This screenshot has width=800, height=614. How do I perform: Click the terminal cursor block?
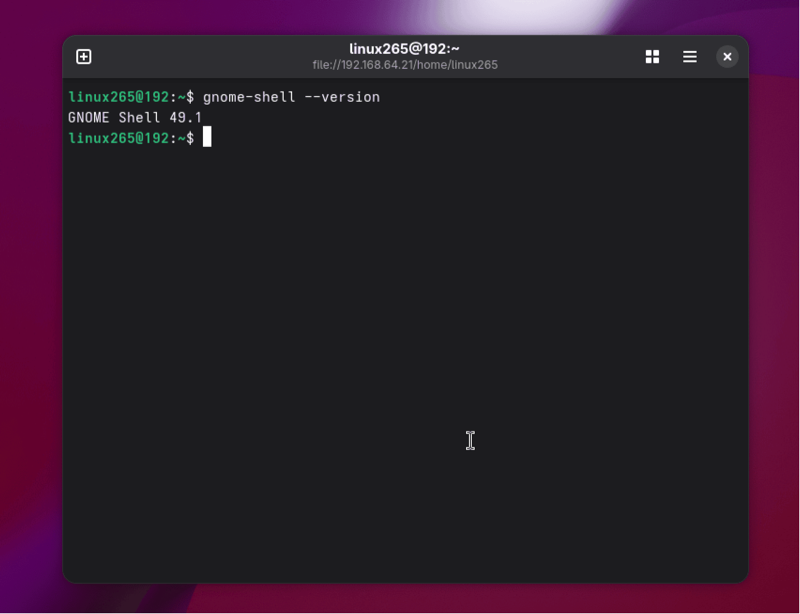207,137
